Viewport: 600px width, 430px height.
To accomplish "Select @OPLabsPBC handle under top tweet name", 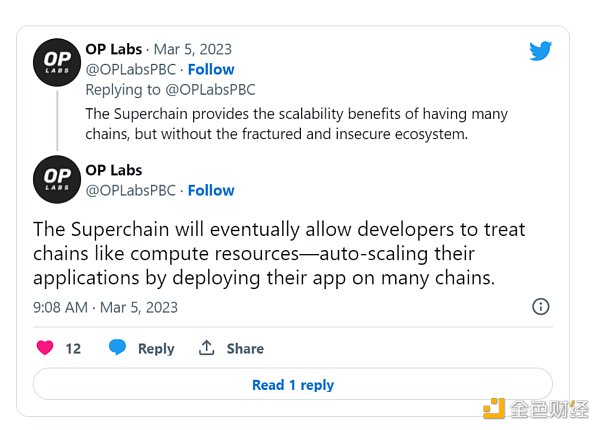I will point(130,69).
